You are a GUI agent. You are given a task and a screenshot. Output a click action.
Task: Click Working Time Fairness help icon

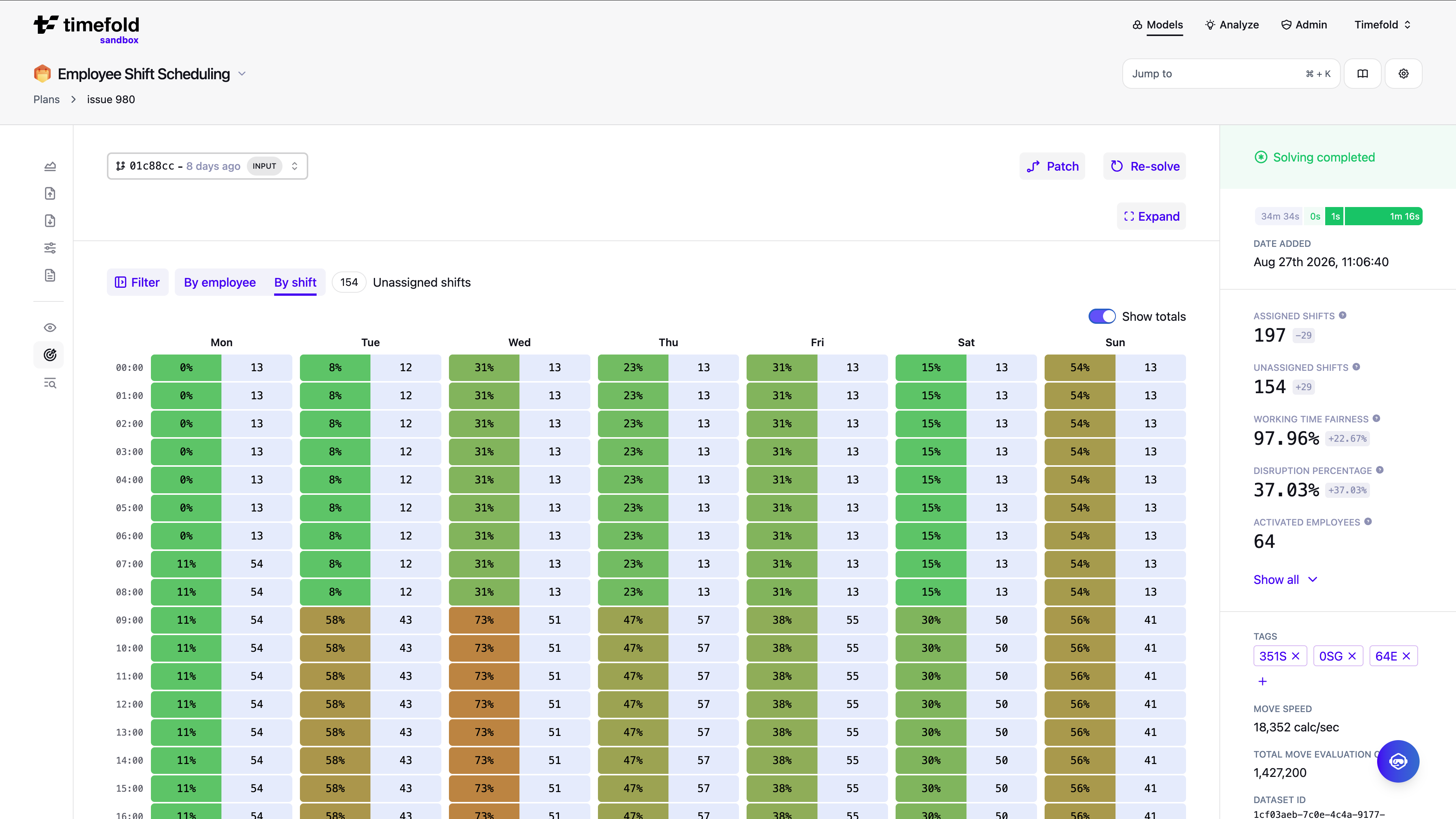[x=1376, y=418]
